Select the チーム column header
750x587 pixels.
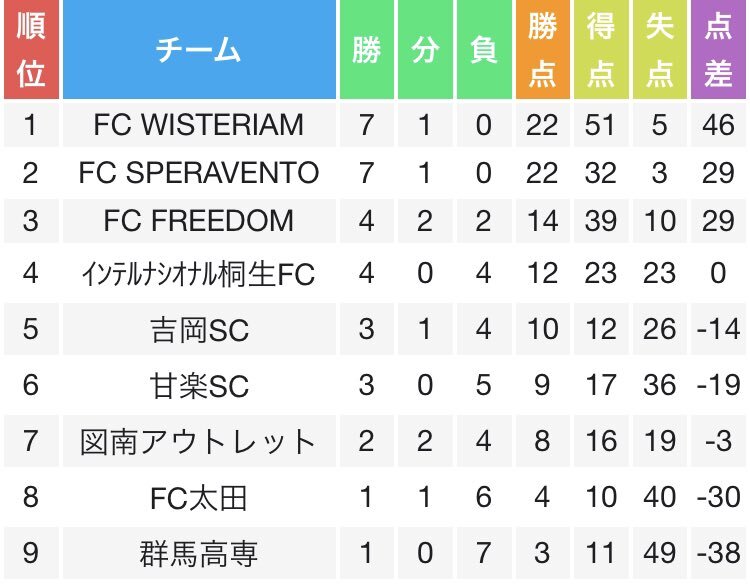tap(198, 50)
